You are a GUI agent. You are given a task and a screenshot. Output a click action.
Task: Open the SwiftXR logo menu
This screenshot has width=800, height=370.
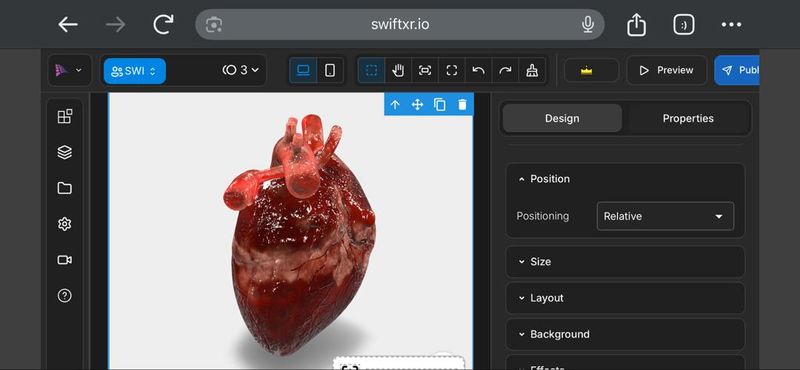click(x=69, y=70)
